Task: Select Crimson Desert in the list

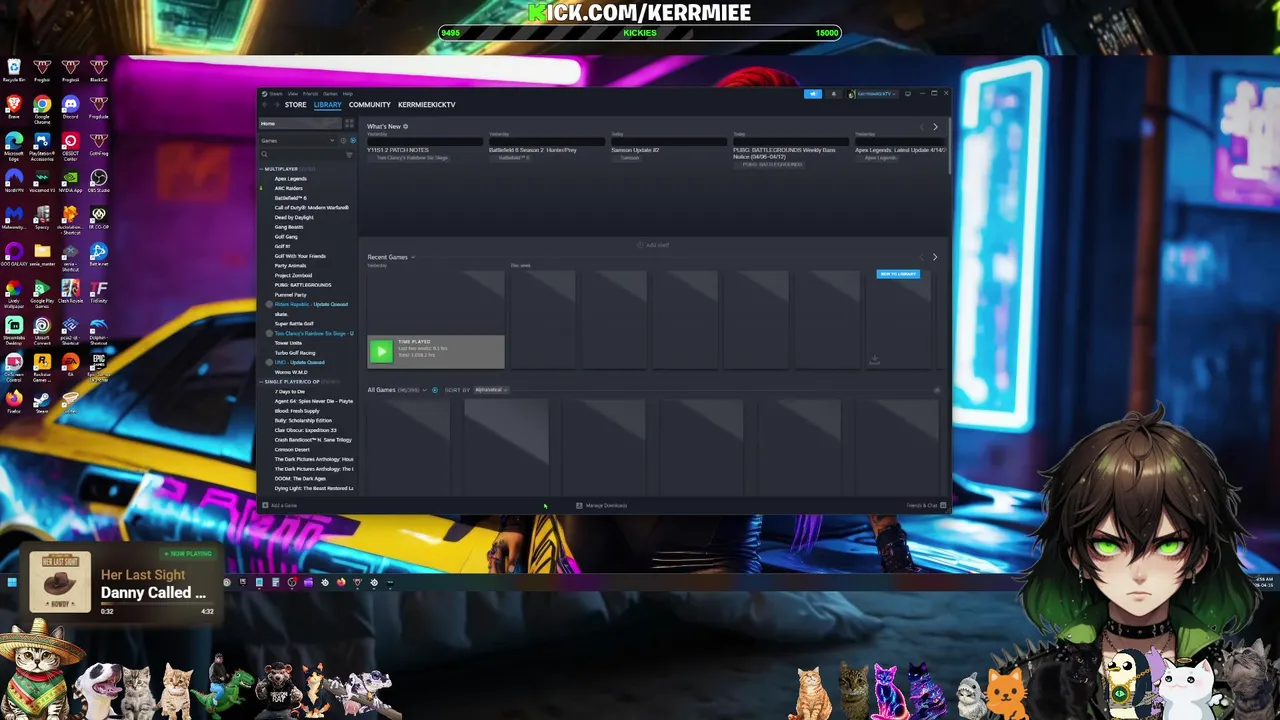Action: [292, 449]
